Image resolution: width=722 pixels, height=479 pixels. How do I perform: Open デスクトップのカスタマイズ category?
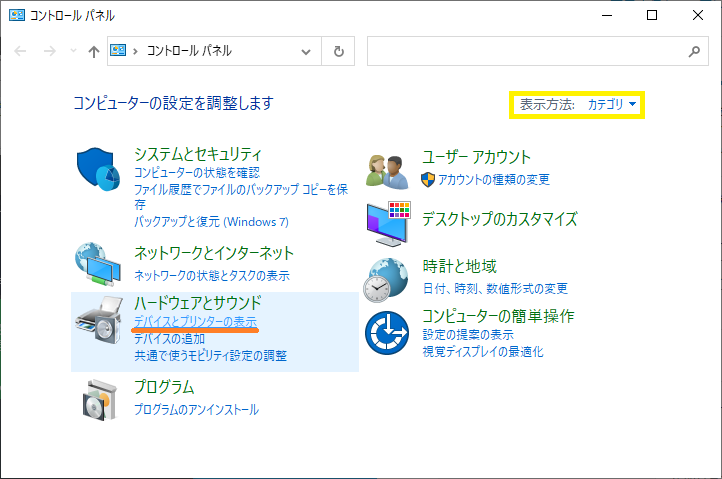(x=500, y=219)
